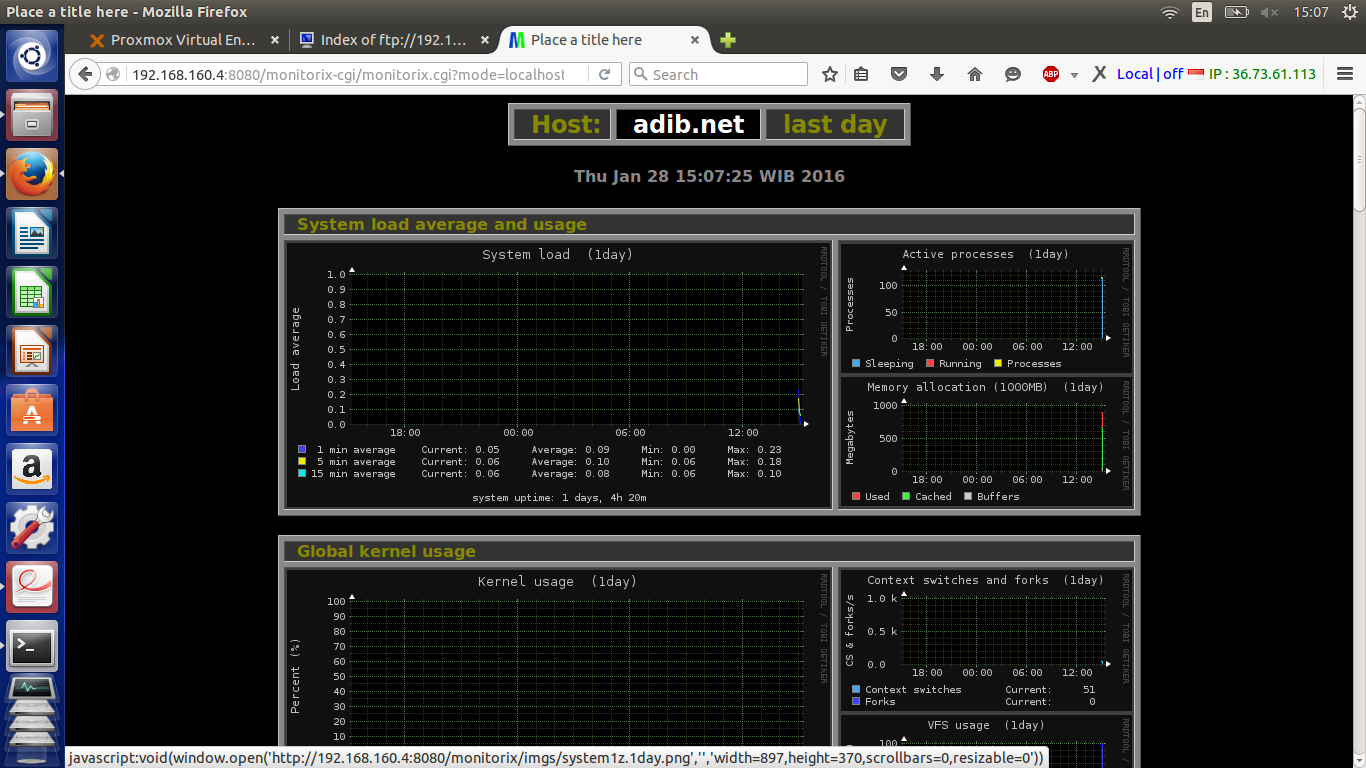
Task: Open the Downloads panel
Action: [937, 74]
